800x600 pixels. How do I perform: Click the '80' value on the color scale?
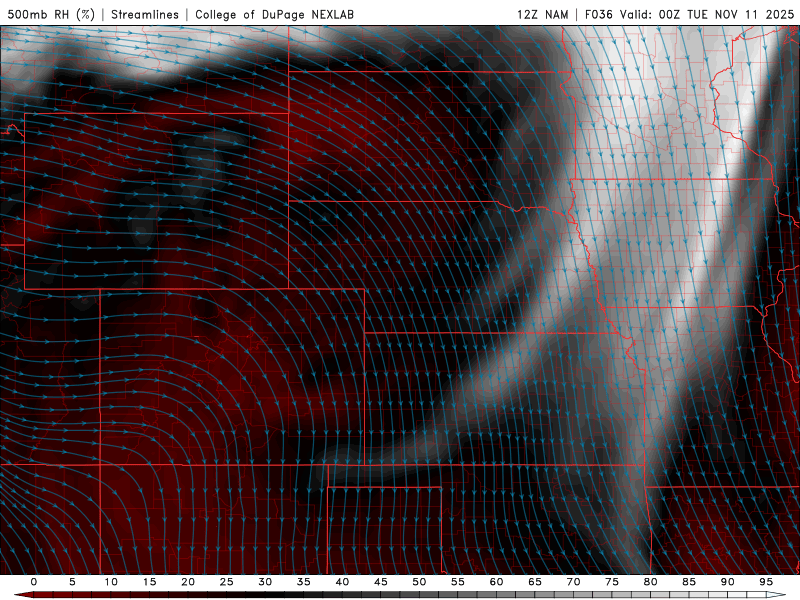[651, 582]
